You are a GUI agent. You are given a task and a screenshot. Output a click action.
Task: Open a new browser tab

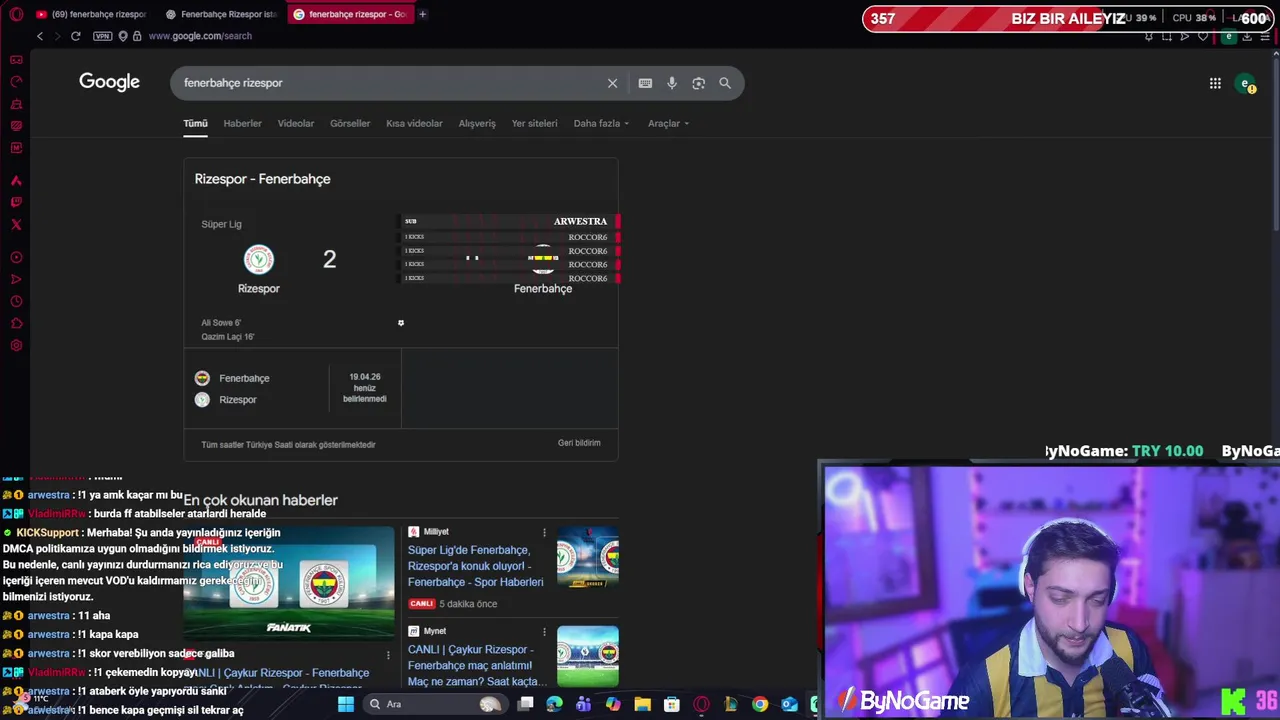pos(422,14)
